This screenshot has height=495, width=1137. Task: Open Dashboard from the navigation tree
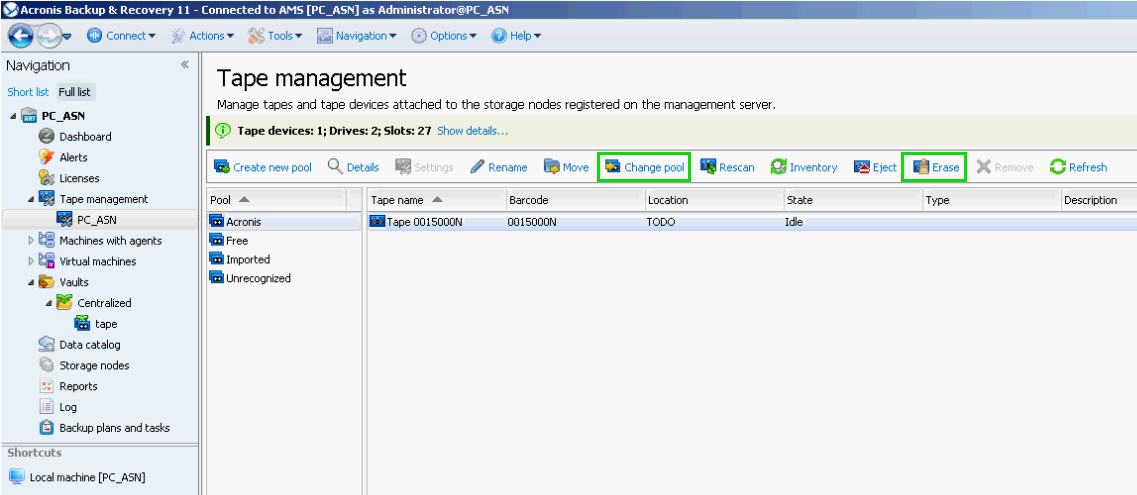[x=75, y=136]
